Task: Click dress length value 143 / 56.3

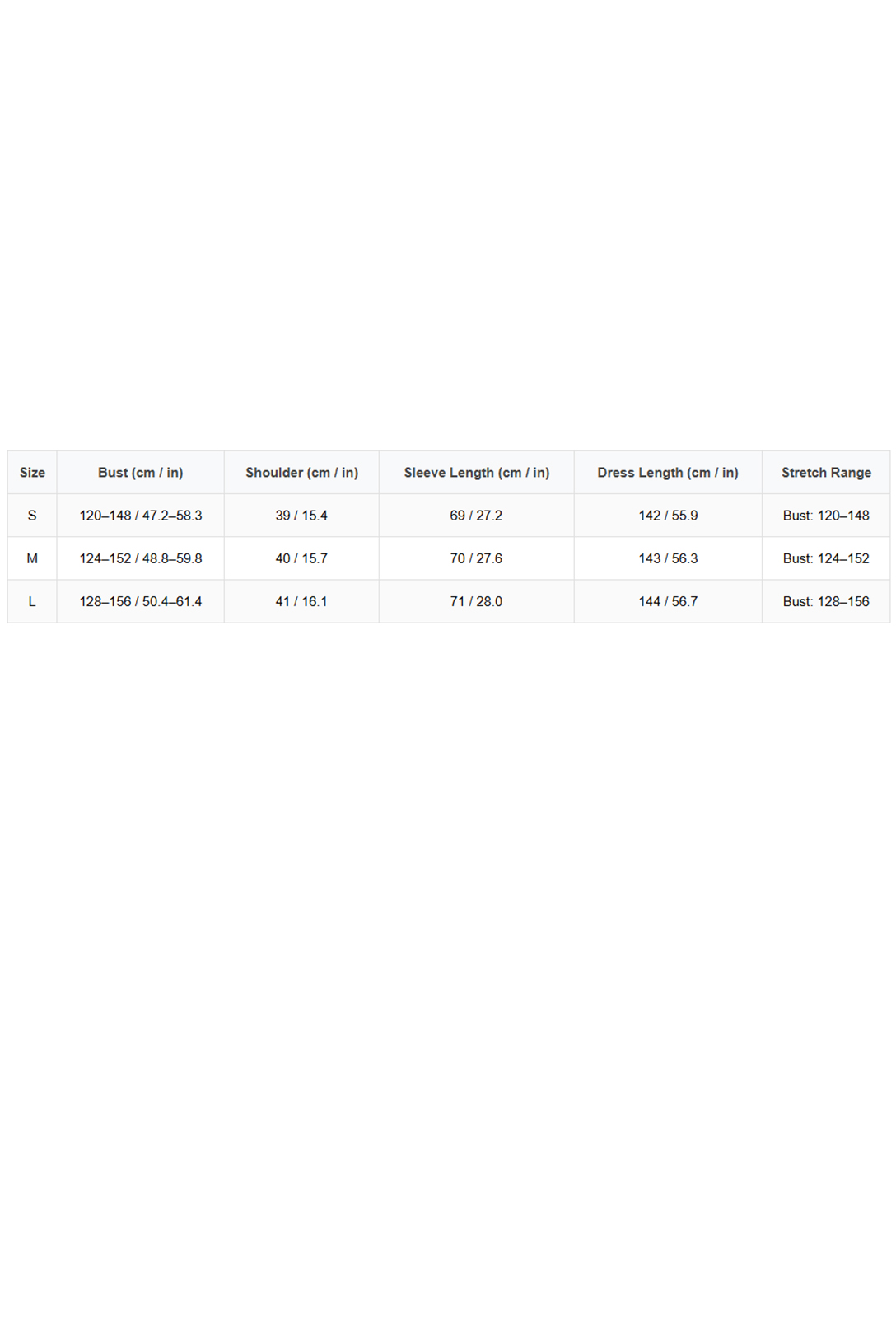Action: point(667,558)
